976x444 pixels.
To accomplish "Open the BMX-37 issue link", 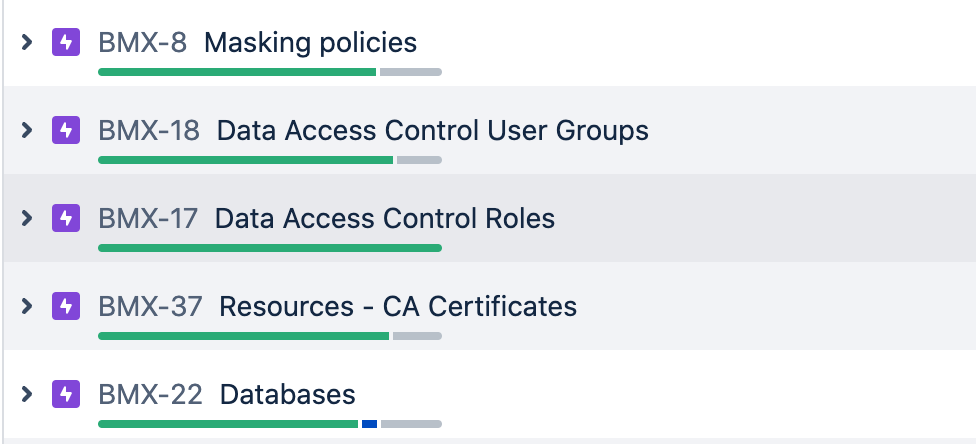I will (x=150, y=306).
